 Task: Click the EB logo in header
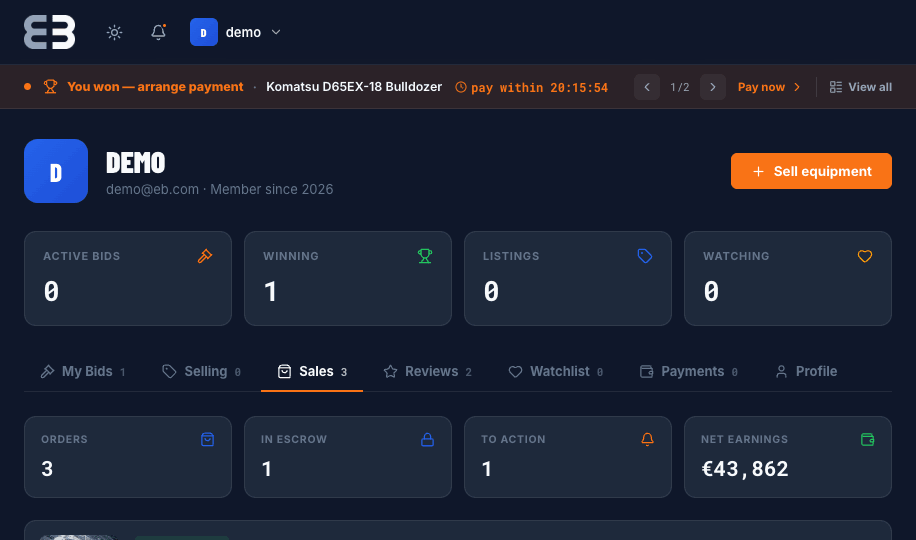point(50,32)
